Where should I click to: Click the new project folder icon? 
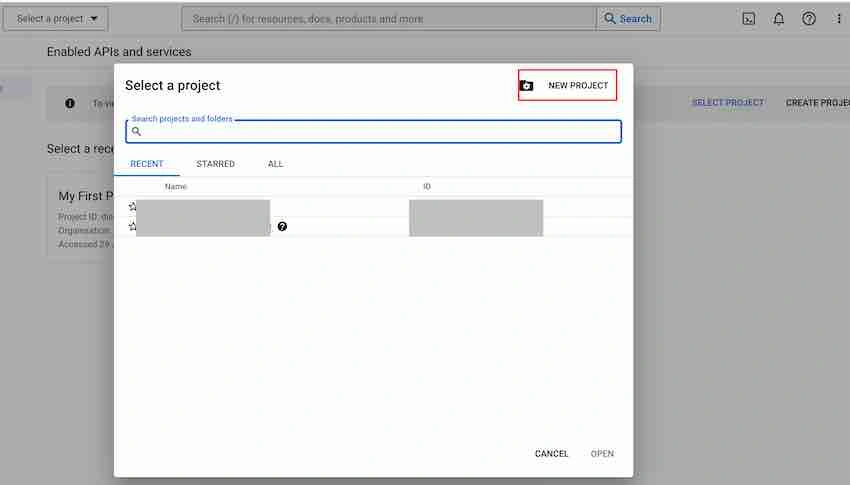click(526, 86)
